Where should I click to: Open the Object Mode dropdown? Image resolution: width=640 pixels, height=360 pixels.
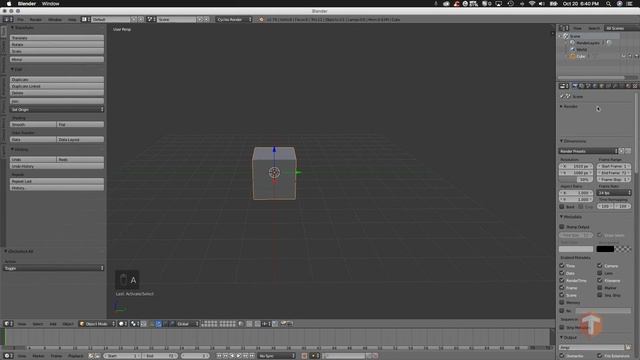tap(97, 324)
